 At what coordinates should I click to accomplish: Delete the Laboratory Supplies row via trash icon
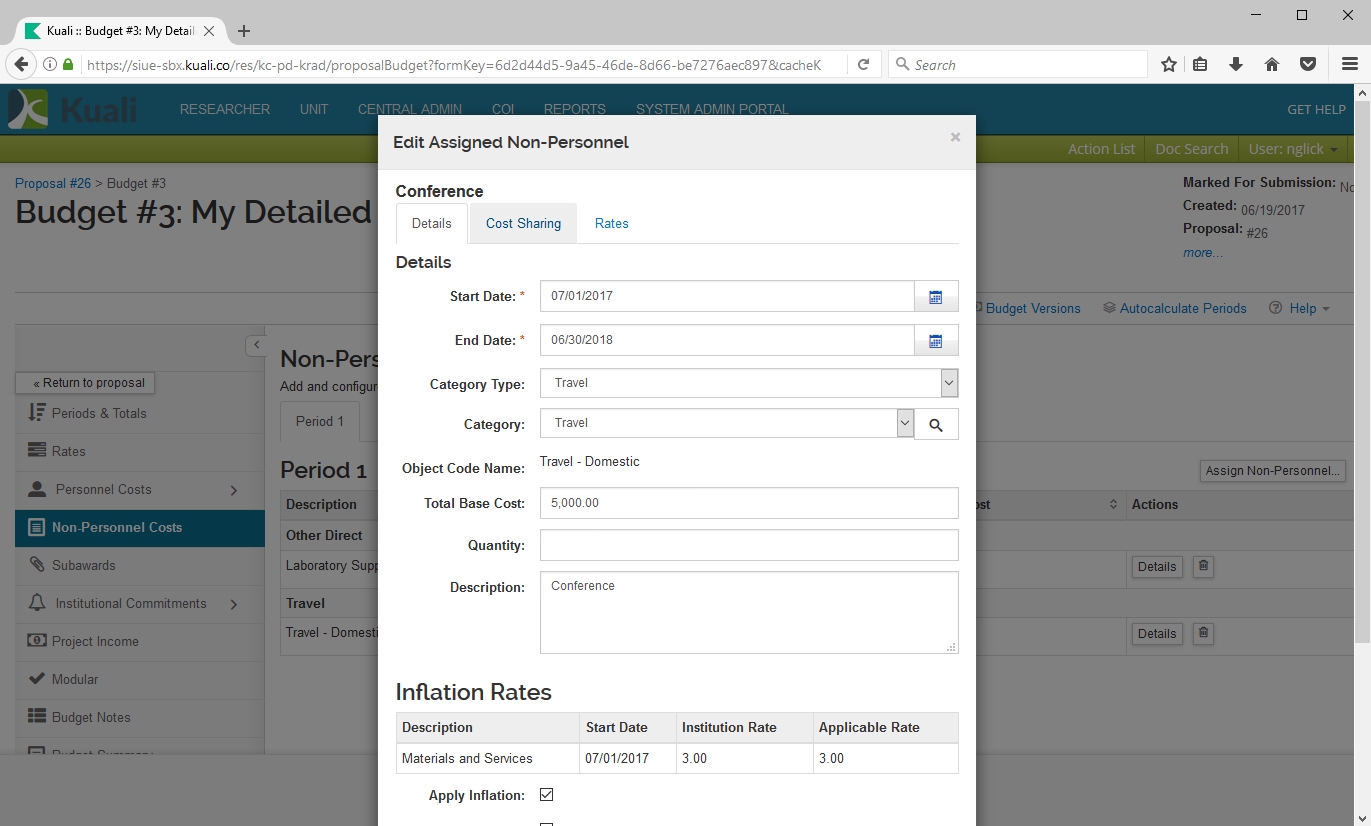tap(1203, 566)
